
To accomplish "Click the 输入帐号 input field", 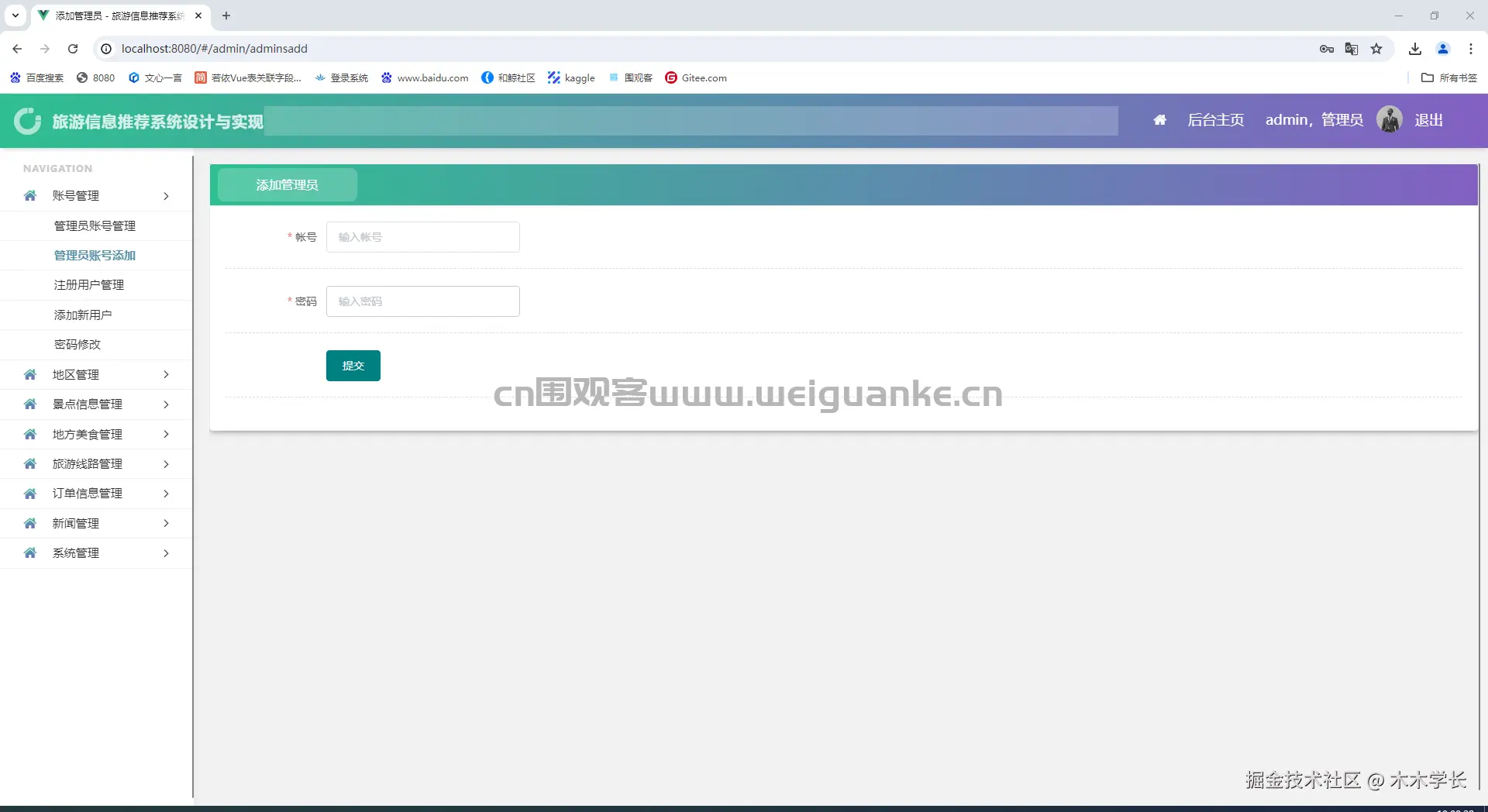I will [422, 237].
